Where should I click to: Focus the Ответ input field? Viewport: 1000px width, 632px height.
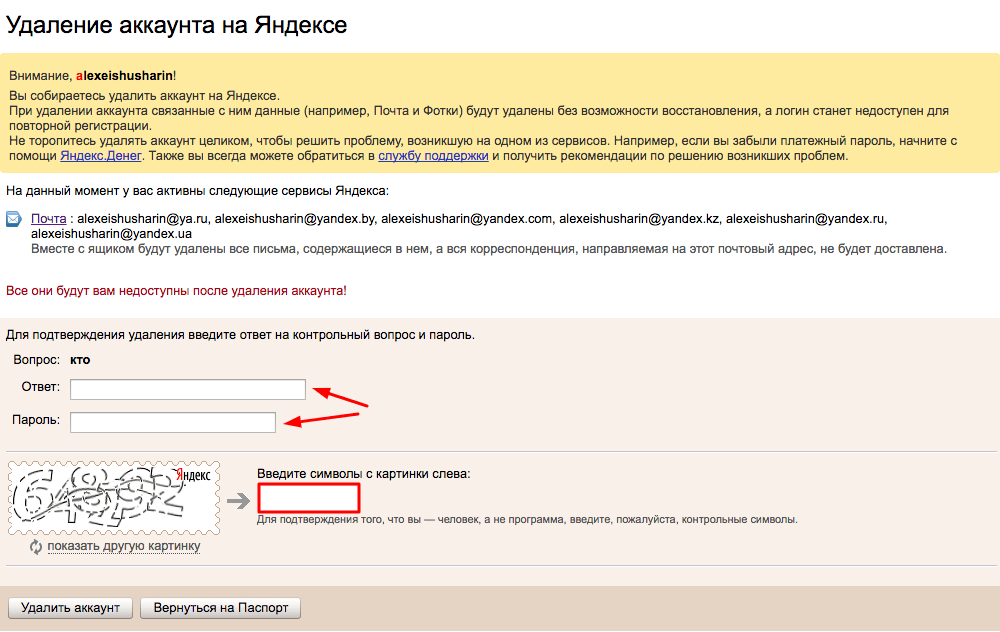[x=188, y=389]
